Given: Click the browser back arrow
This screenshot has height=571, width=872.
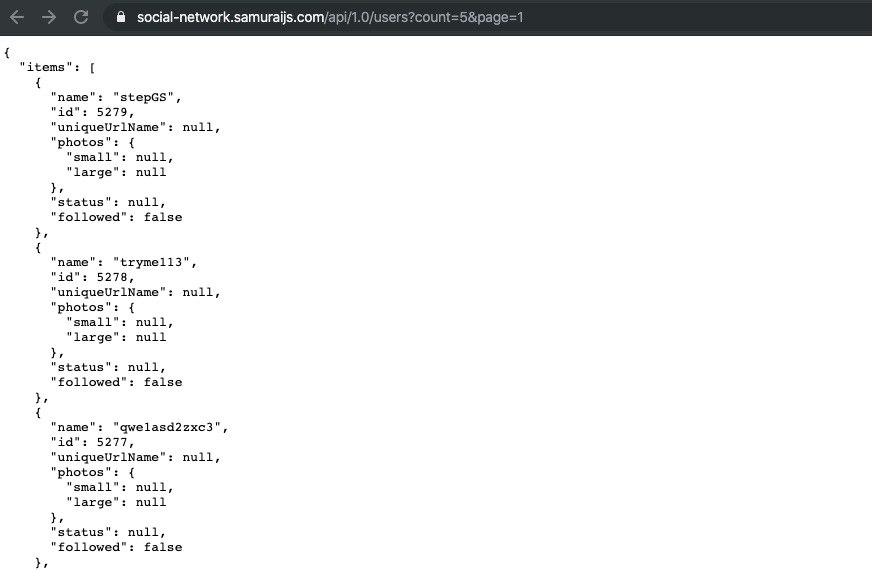Looking at the screenshot, I should pos(17,17).
